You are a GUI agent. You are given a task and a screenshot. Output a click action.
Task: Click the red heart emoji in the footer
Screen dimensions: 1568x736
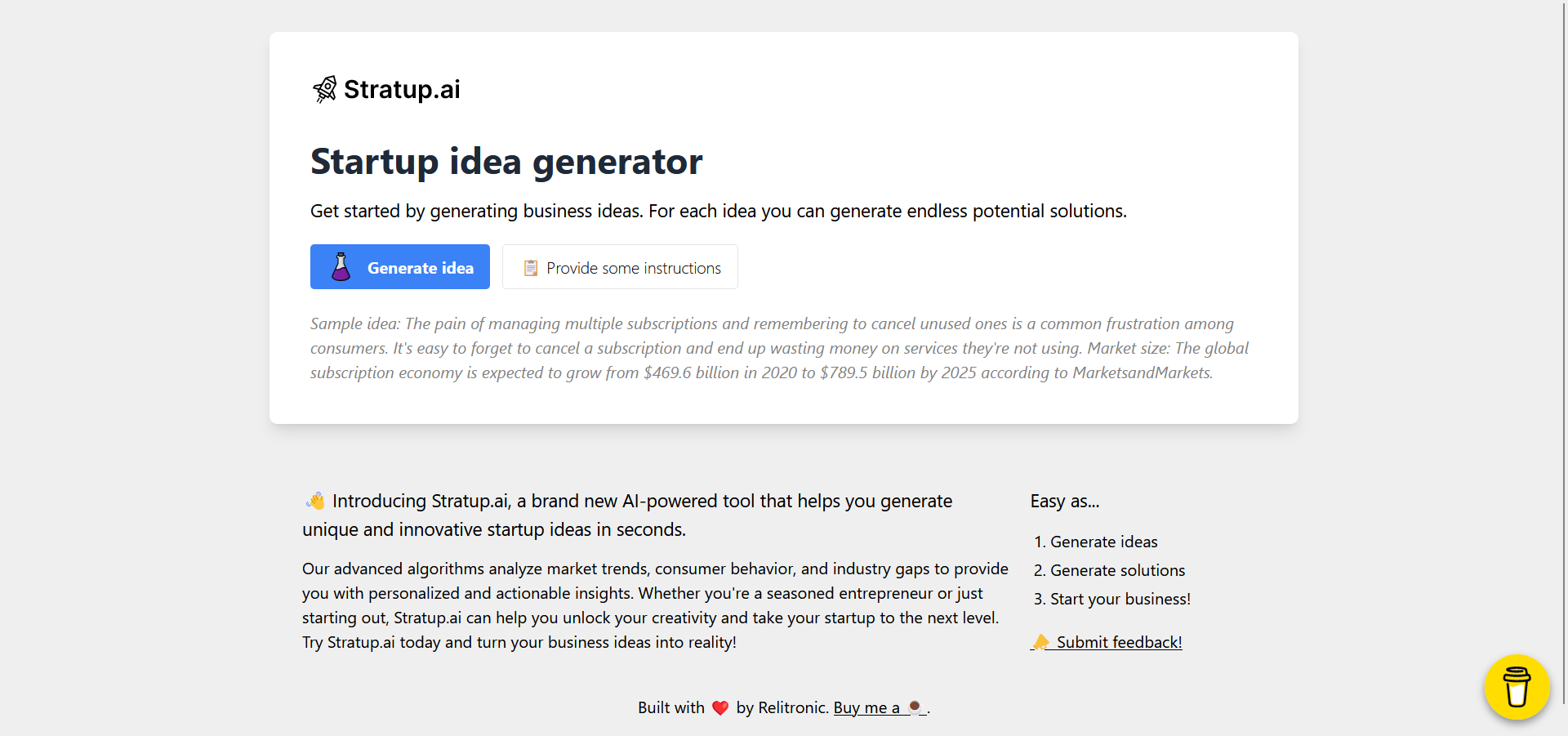(720, 707)
